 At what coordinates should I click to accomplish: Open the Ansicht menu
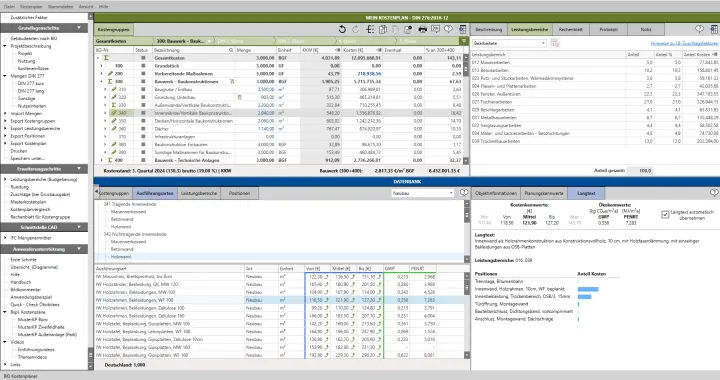pyautogui.click(x=86, y=6)
